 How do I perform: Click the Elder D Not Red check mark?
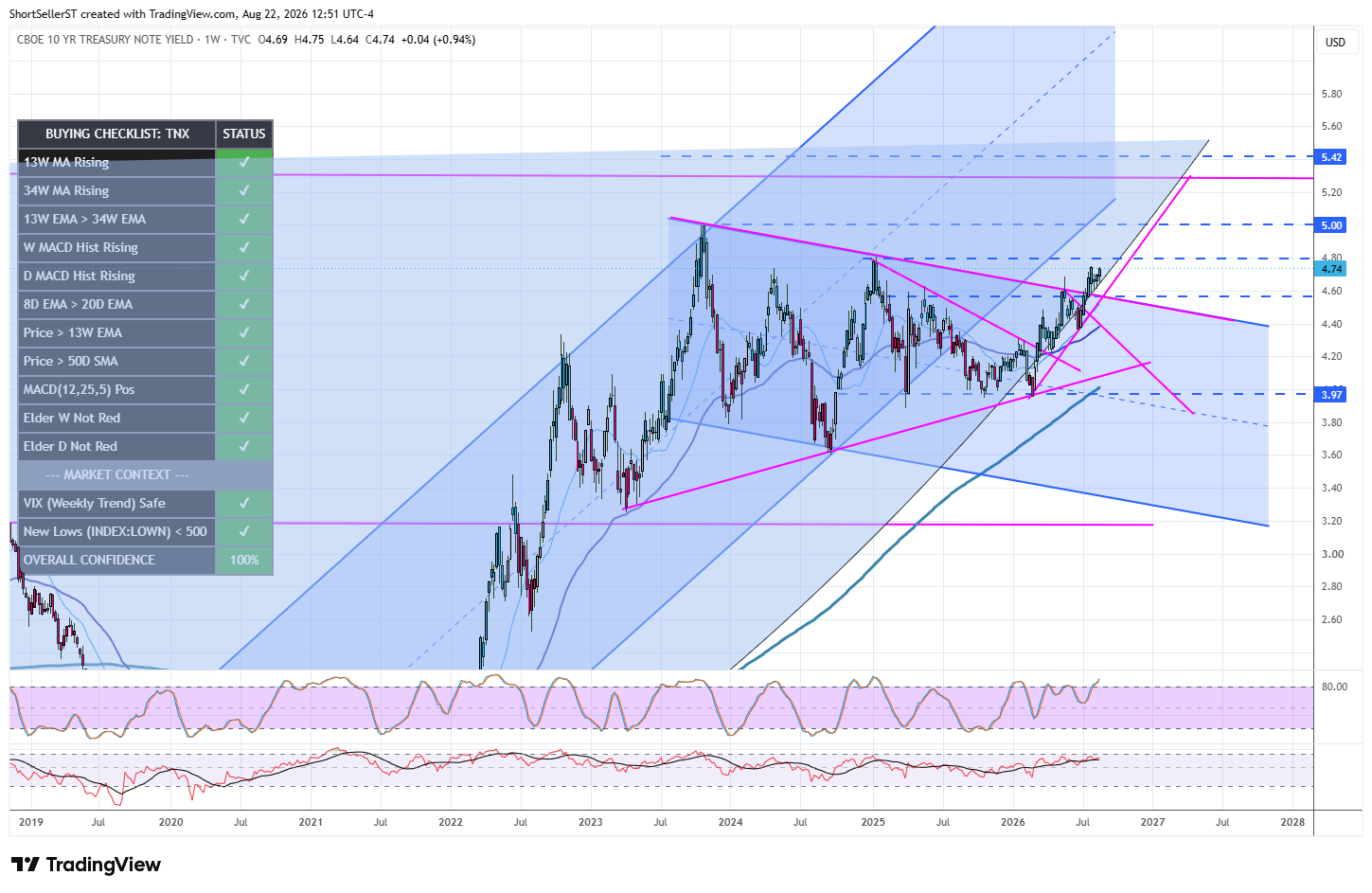click(244, 446)
